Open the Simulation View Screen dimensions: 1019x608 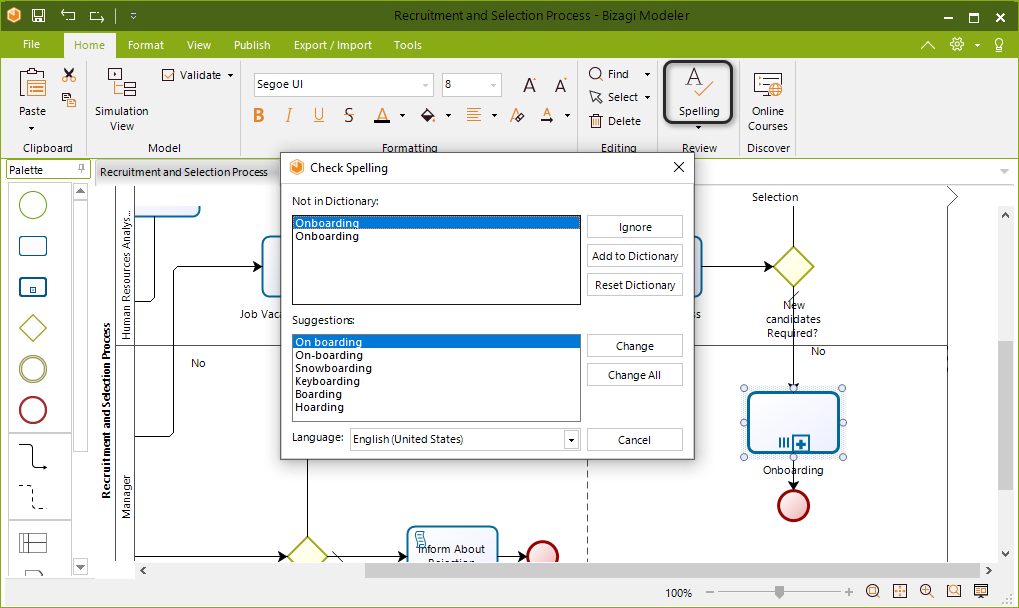coord(122,99)
